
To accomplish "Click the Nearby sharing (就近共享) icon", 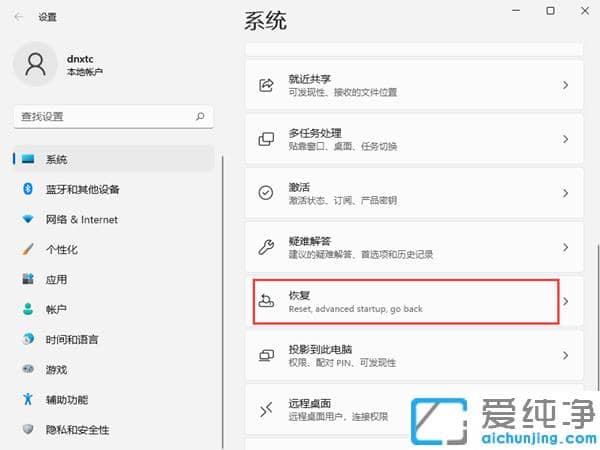I will tap(266, 85).
